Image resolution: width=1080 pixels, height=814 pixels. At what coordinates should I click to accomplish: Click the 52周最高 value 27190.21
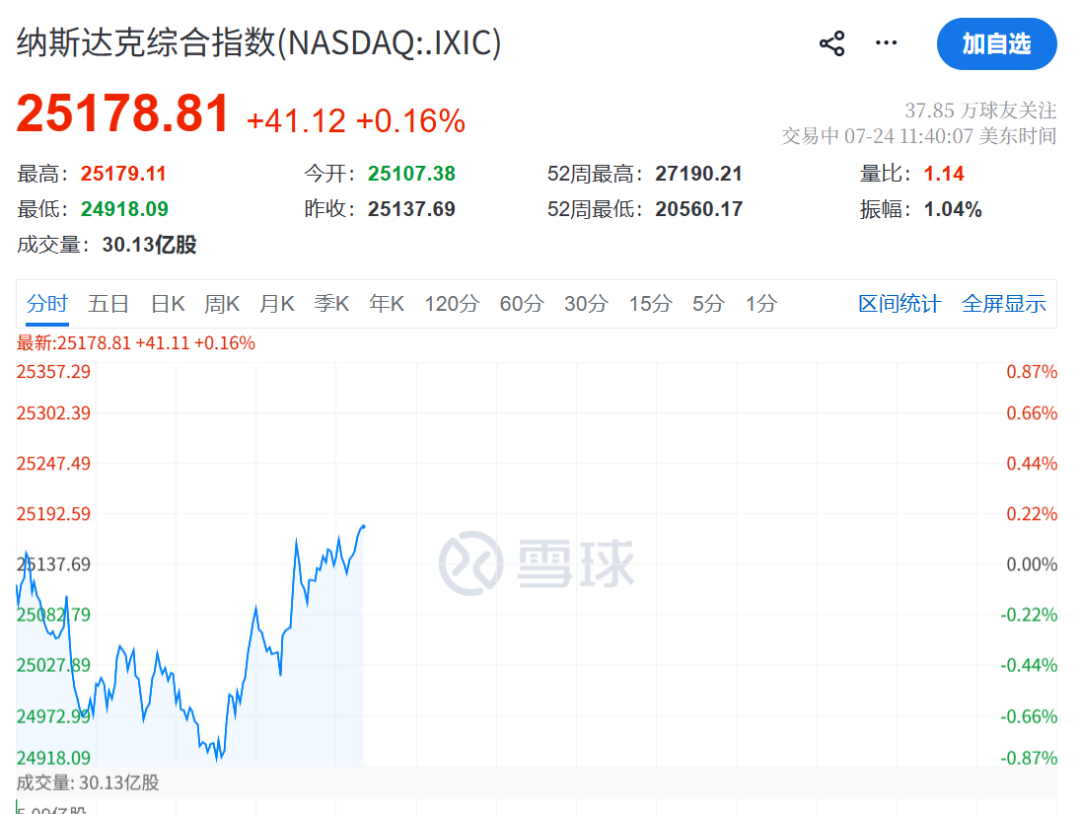698,174
